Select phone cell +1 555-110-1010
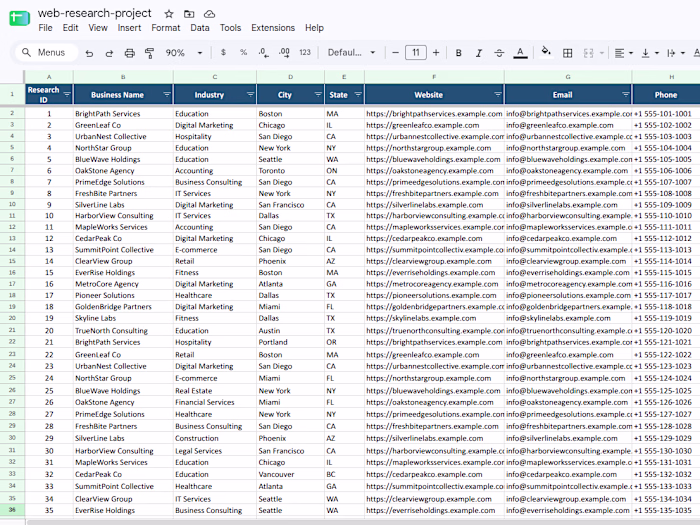The height and width of the screenshot is (525, 700). click(666, 216)
